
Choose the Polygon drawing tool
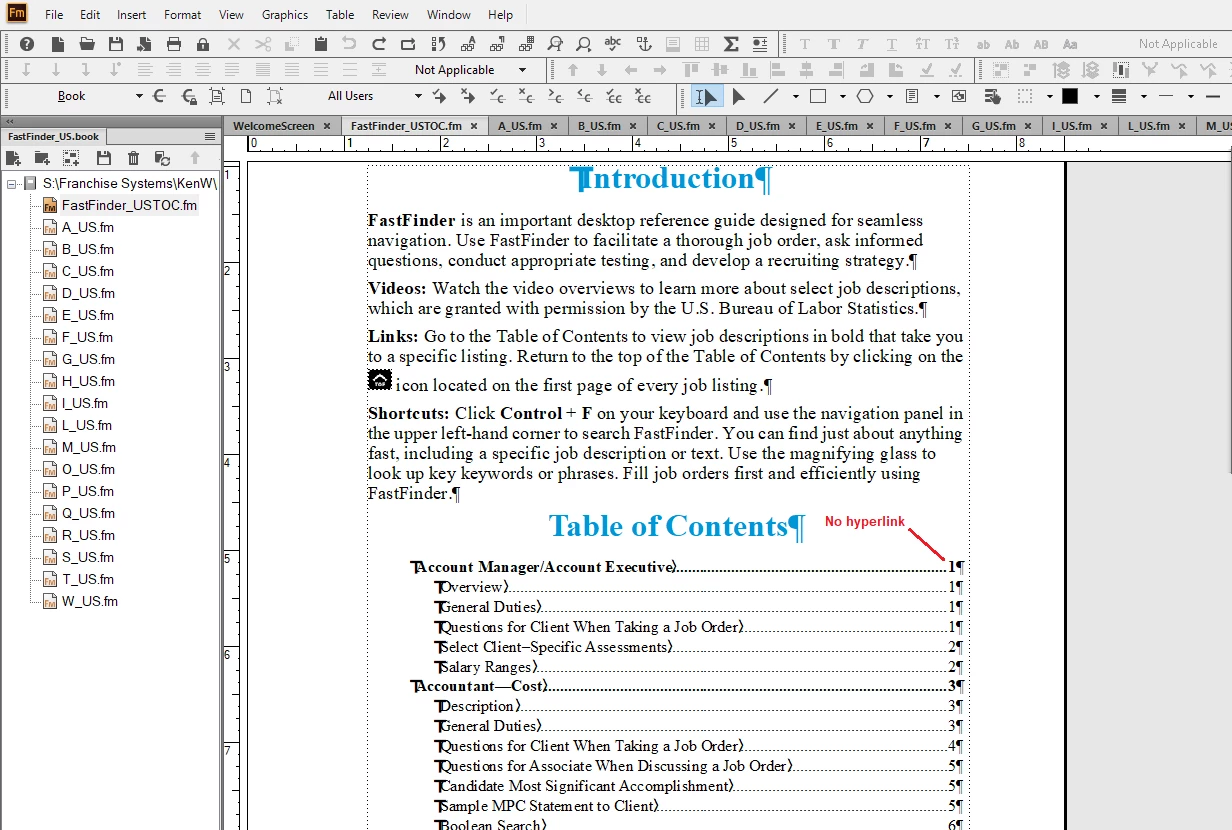pos(865,96)
